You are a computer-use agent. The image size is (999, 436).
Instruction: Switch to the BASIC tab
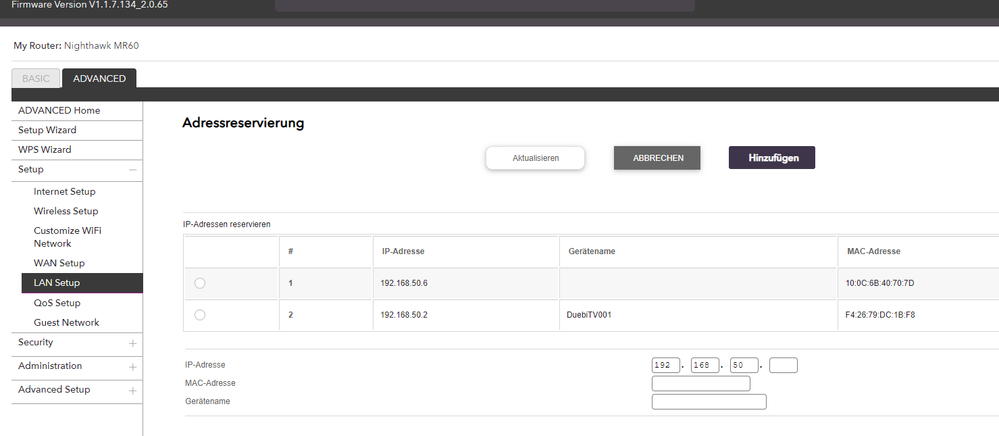point(36,78)
